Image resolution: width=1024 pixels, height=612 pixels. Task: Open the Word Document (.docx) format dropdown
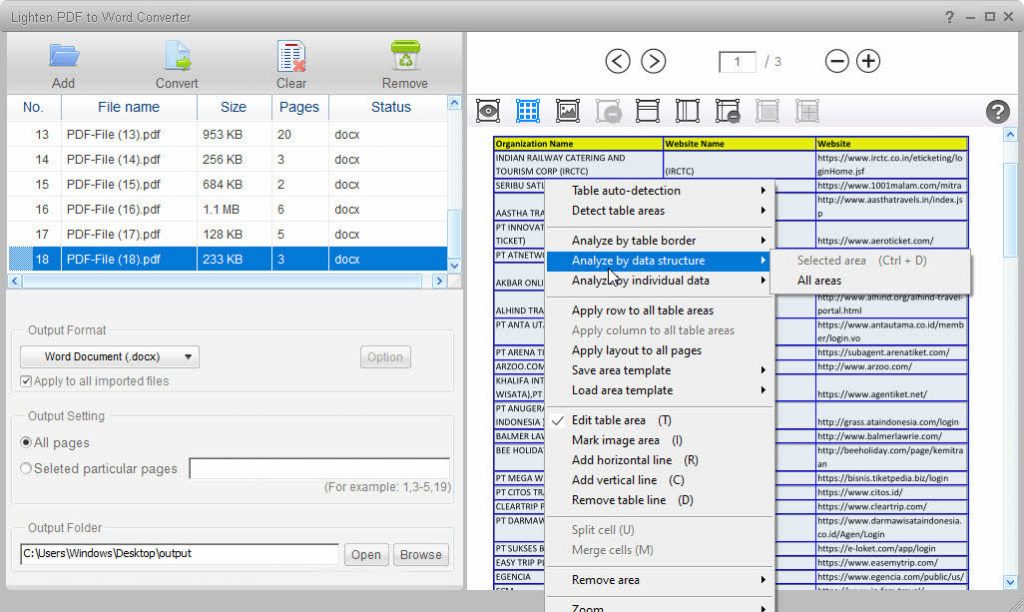(110, 357)
